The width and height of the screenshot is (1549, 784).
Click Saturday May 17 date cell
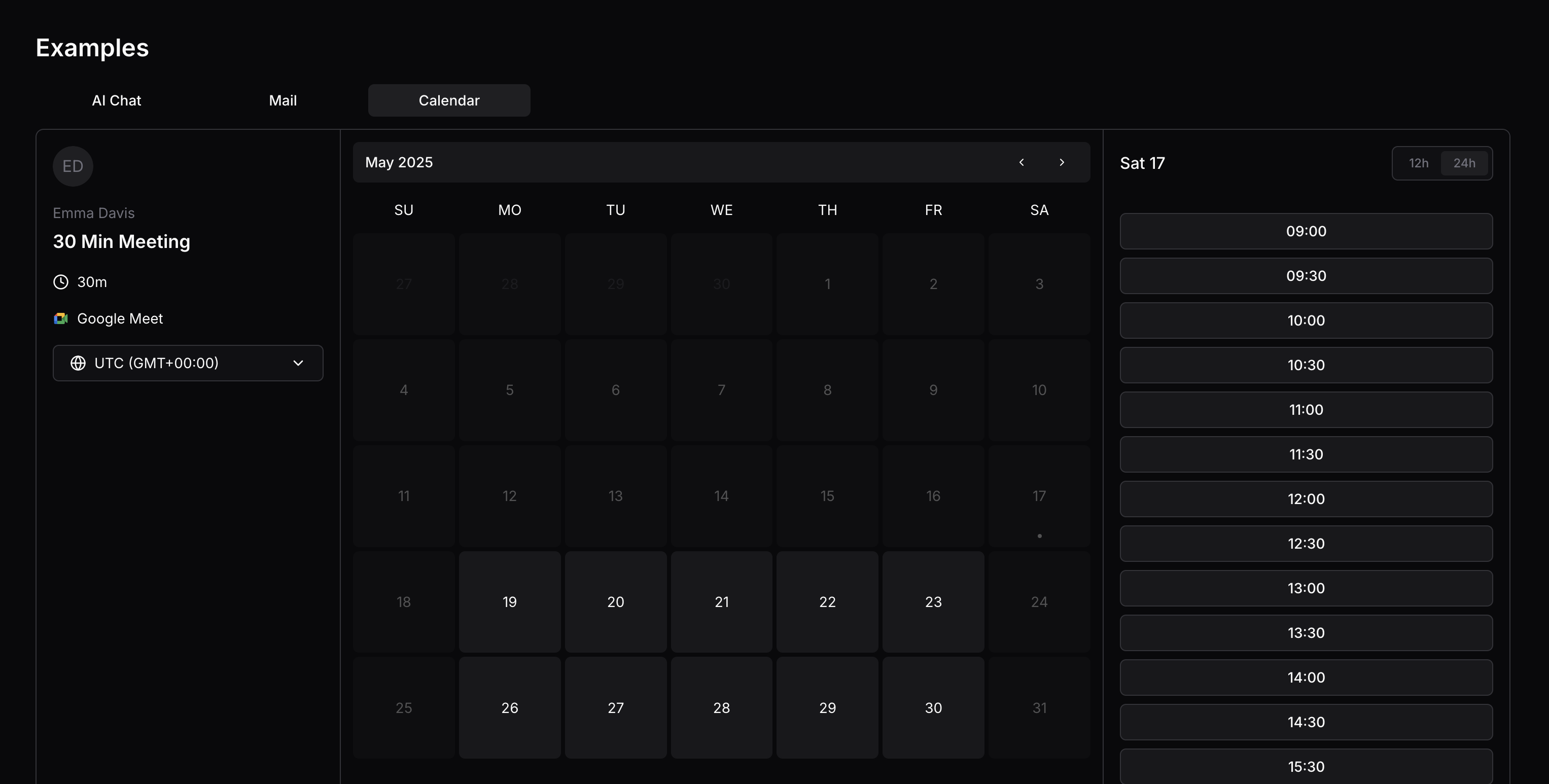click(x=1038, y=496)
